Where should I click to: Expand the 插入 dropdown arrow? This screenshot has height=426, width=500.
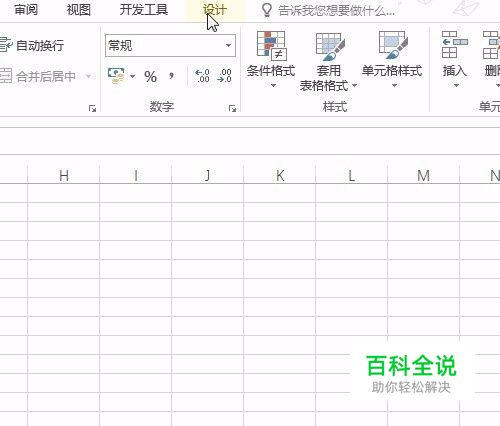point(456,85)
